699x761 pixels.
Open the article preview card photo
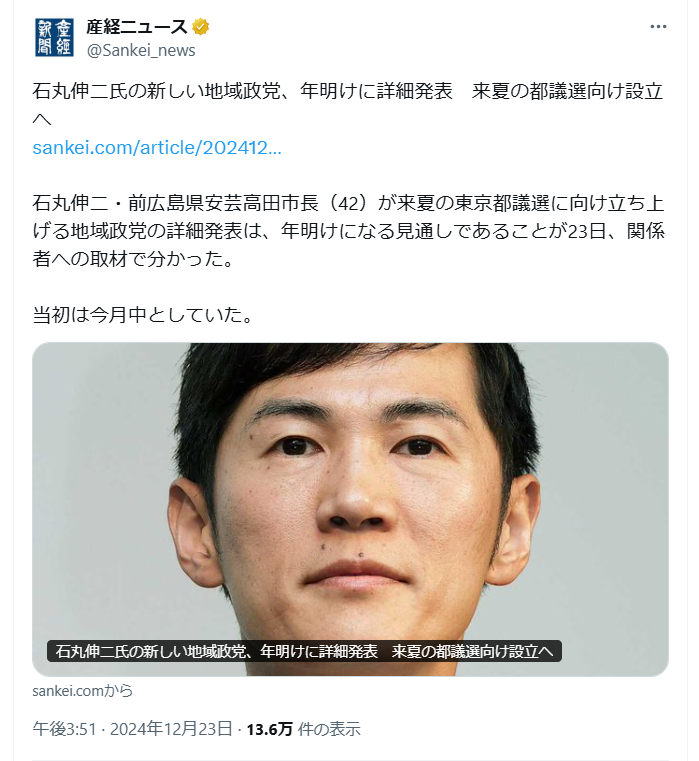coord(350,509)
